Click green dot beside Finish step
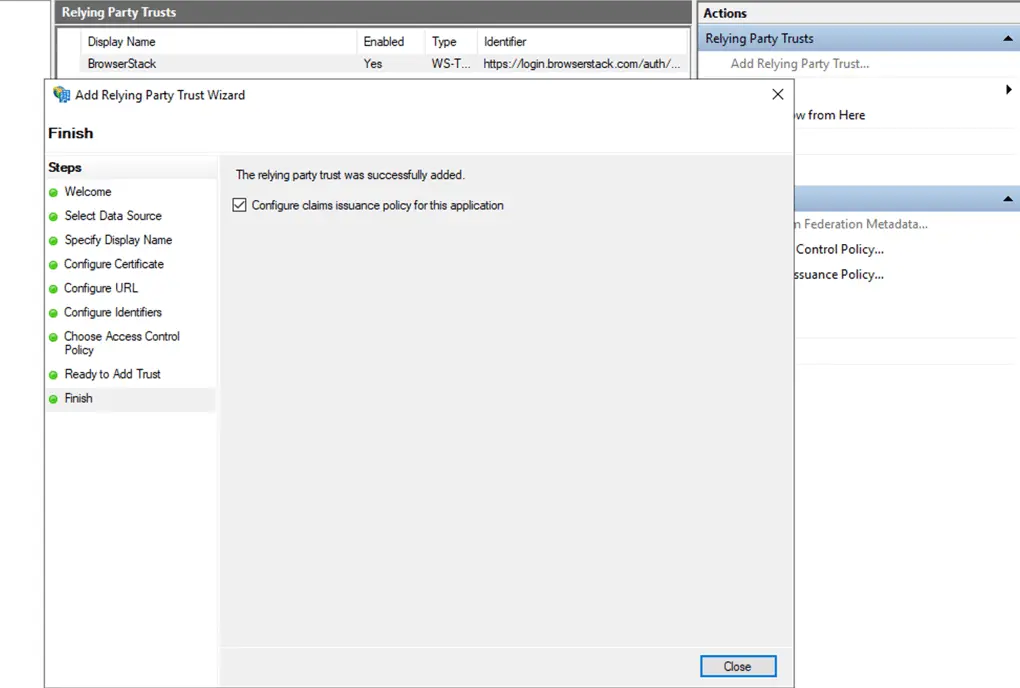 click(x=53, y=399)
